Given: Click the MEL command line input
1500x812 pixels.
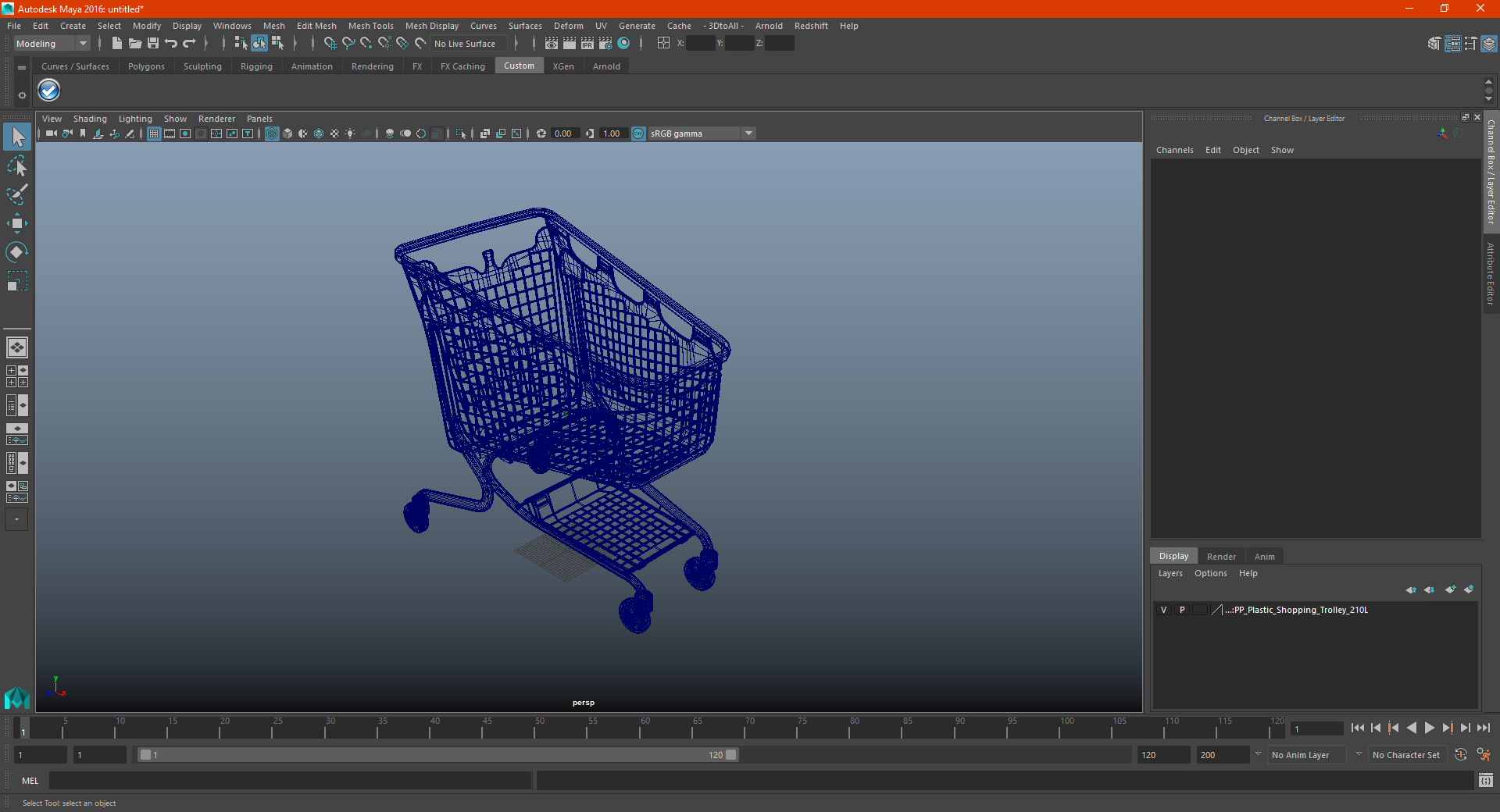Looking at the screenshot, I should click(x=290, y=780).
